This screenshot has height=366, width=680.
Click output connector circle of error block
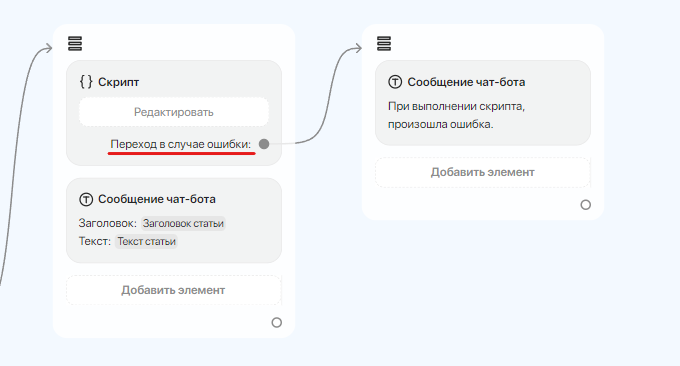coord(585,205)
